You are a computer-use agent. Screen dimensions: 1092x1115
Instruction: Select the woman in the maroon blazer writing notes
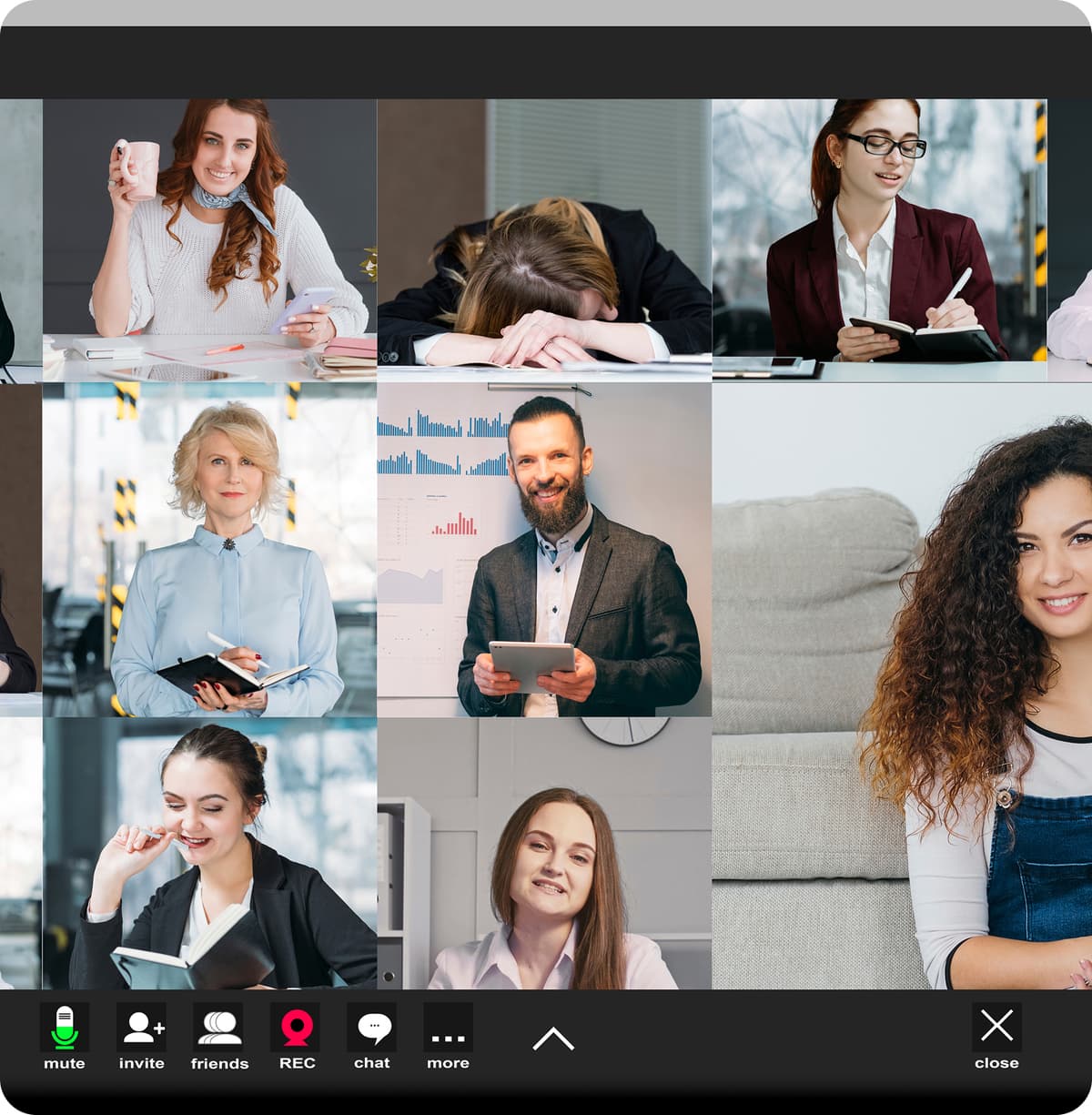[878, 237]
